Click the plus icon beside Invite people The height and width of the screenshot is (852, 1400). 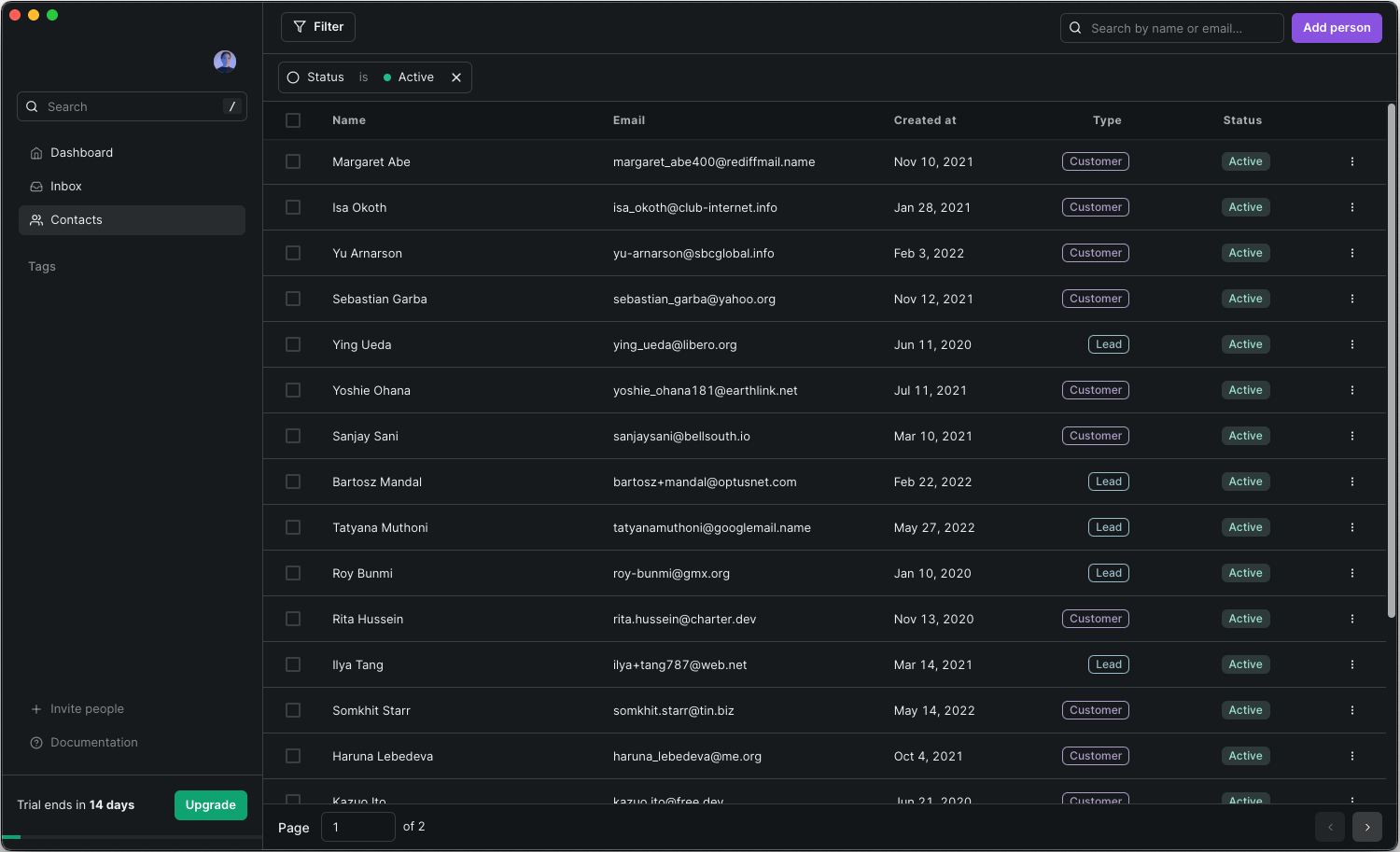[x=36, y=709]
